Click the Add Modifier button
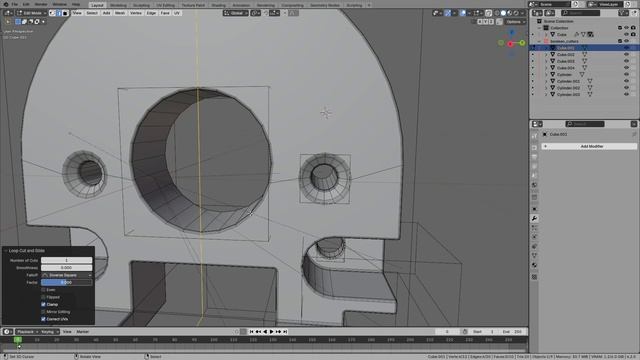 (x=589, y=146)
